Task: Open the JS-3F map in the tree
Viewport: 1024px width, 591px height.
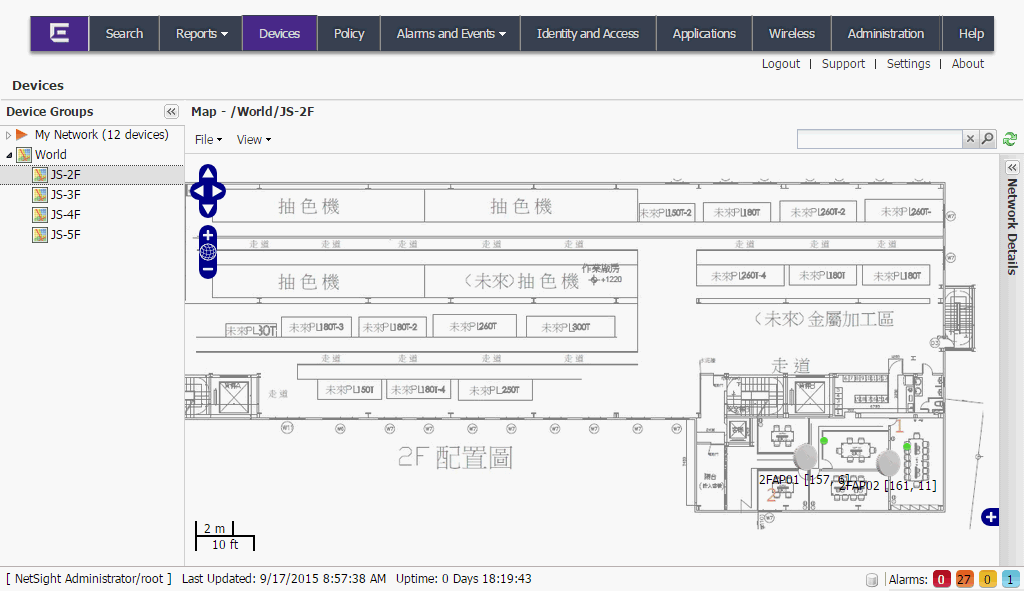Action: (65, 195)
